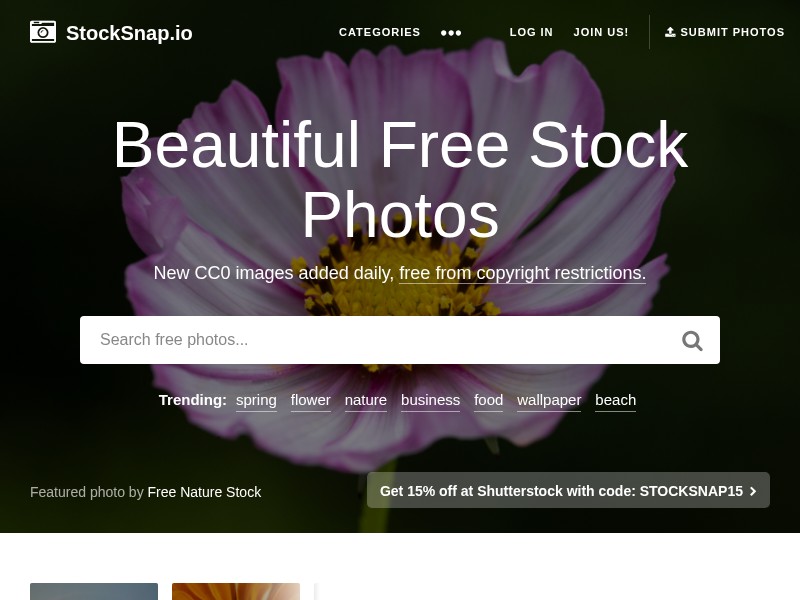Choose the nature trending tag
The height and width of the screenshot is (600, 800).
[366, 400]
